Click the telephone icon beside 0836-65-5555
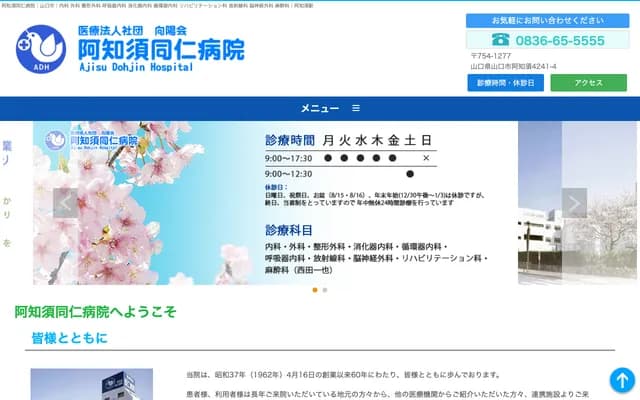 [x=500, y=40]
